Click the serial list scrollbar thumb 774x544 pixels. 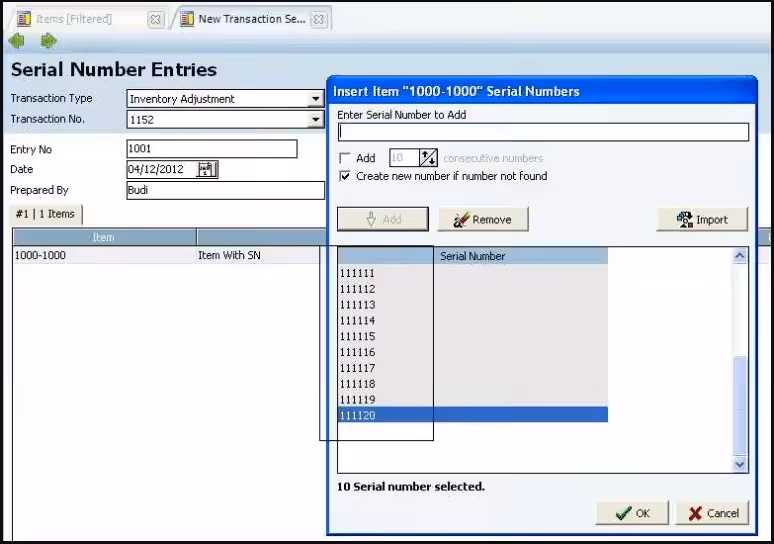739,406
